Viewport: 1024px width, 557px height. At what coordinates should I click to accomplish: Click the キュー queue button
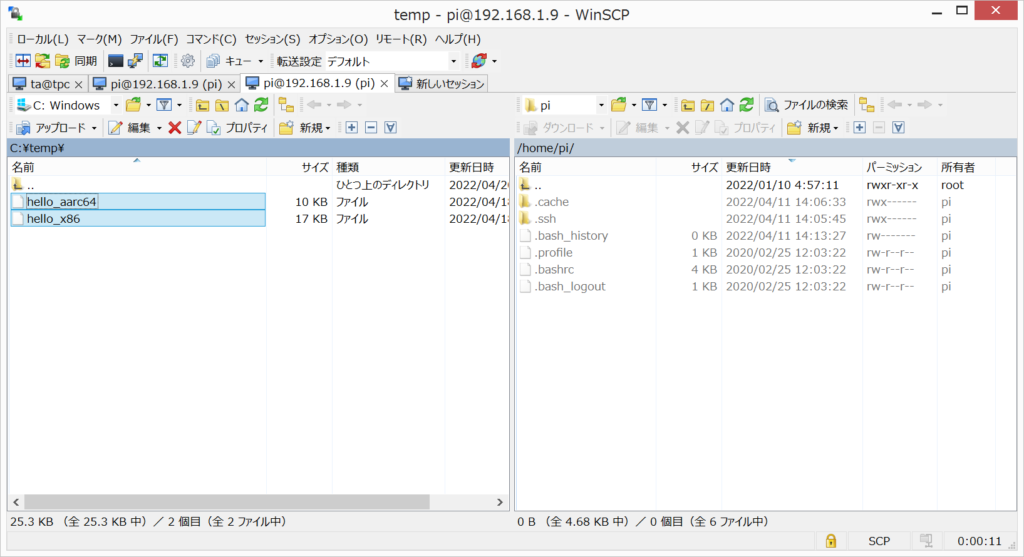229,61
